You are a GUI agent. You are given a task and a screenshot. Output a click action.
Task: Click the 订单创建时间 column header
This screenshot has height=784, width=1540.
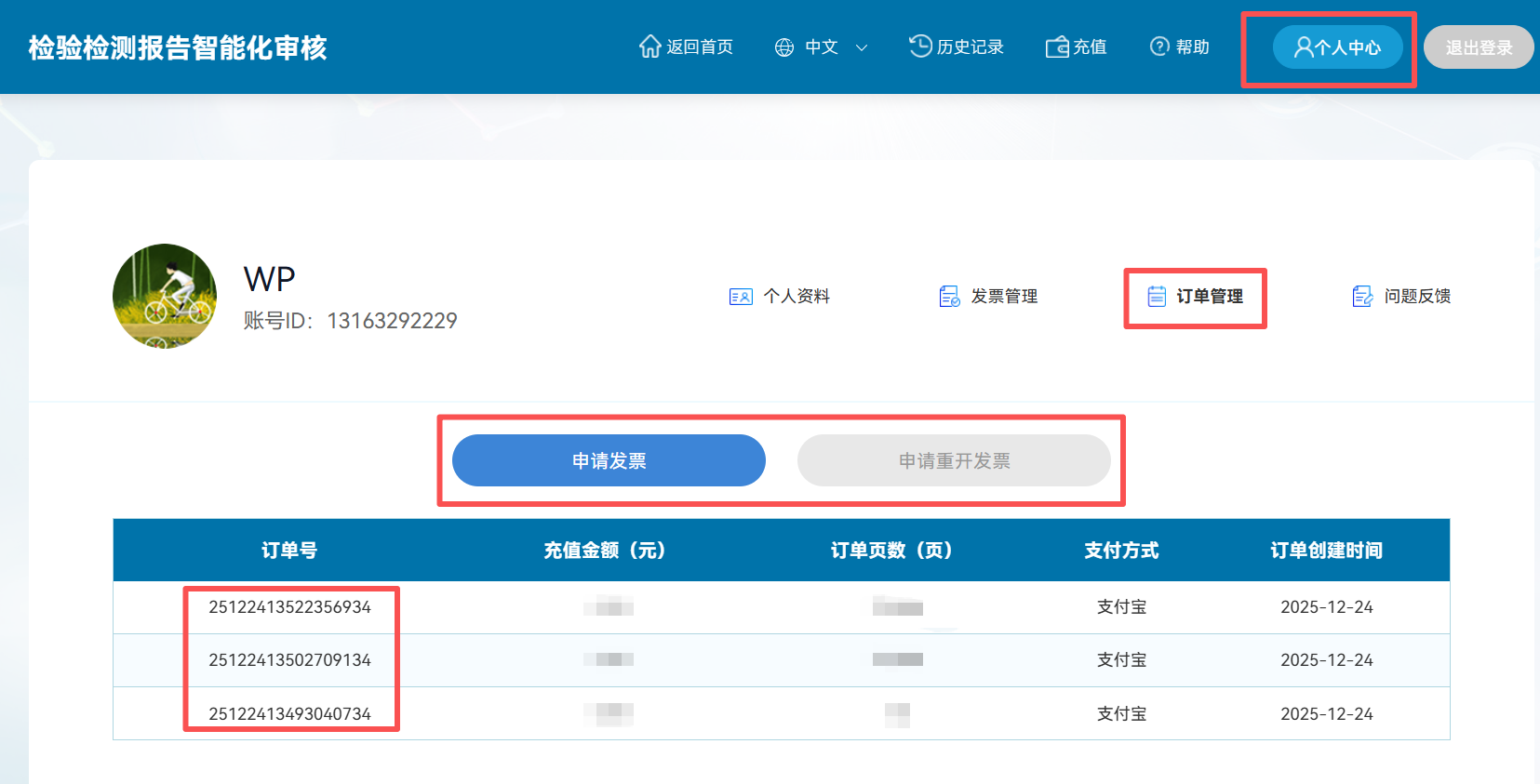(1326, 551)
